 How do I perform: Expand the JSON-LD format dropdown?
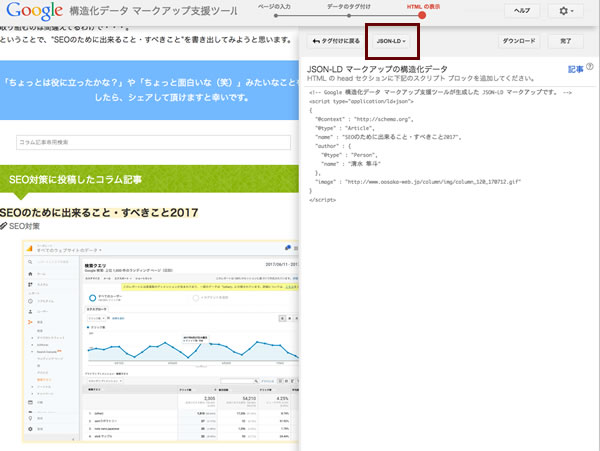pyautogui.click(x=392, y=42)
